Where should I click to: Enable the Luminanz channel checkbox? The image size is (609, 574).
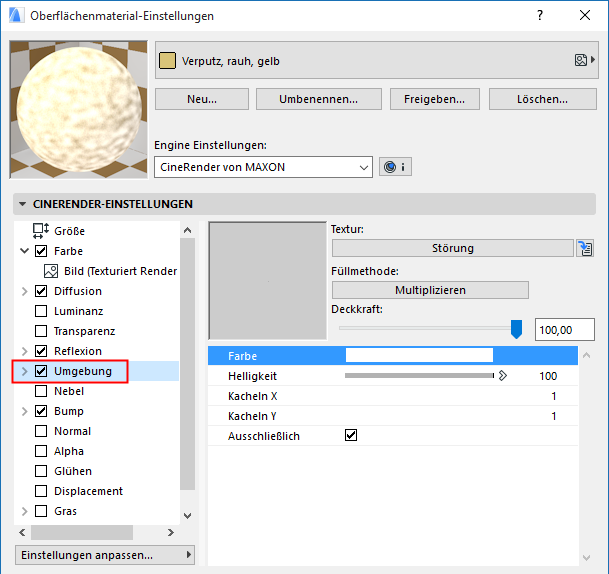point(41,311)
